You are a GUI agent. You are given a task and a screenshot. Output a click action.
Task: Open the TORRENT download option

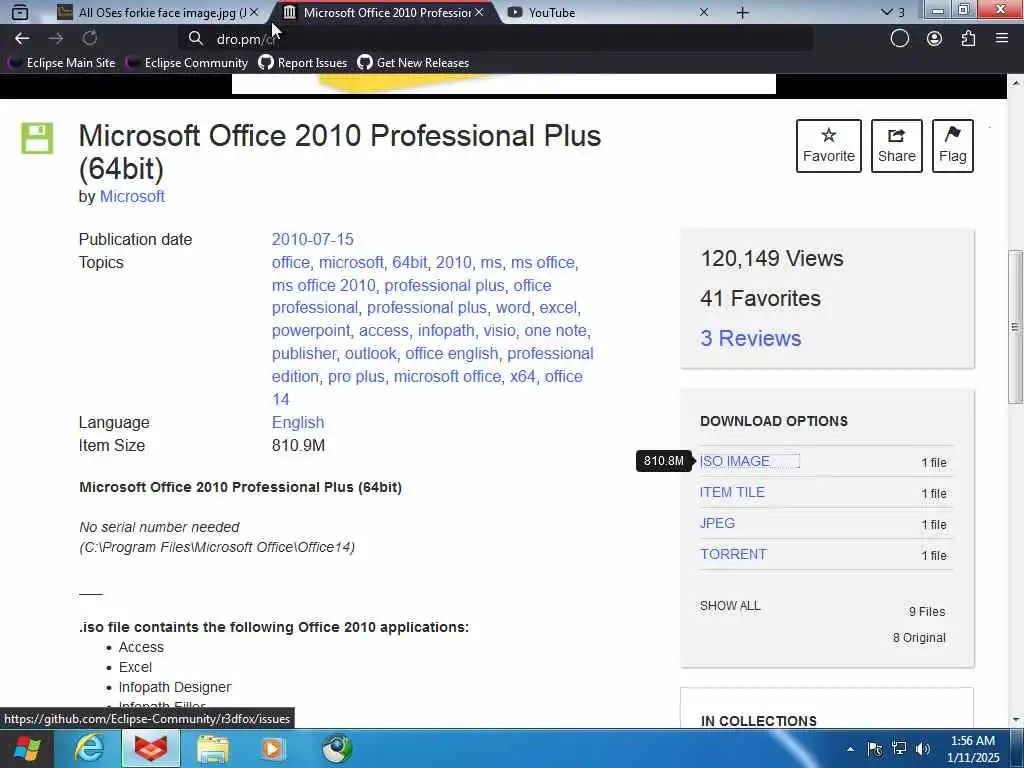click(x=733, y=554)
